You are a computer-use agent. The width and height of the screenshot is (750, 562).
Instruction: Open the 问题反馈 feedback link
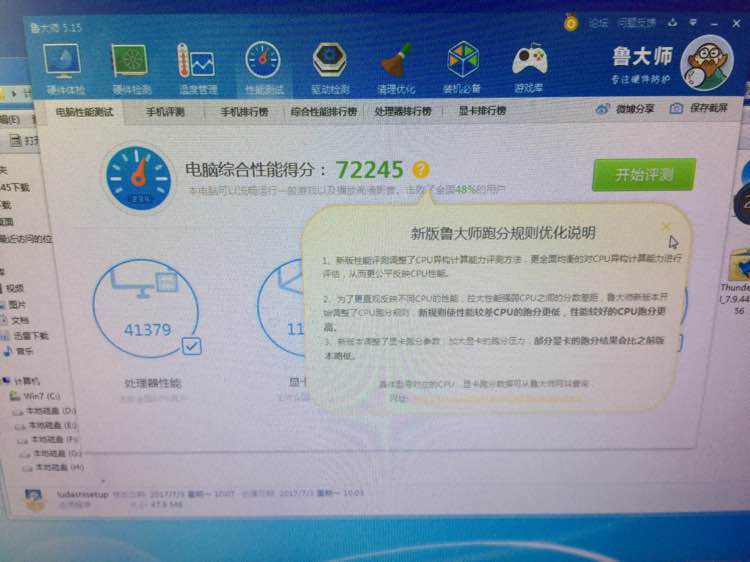(636, 22)
